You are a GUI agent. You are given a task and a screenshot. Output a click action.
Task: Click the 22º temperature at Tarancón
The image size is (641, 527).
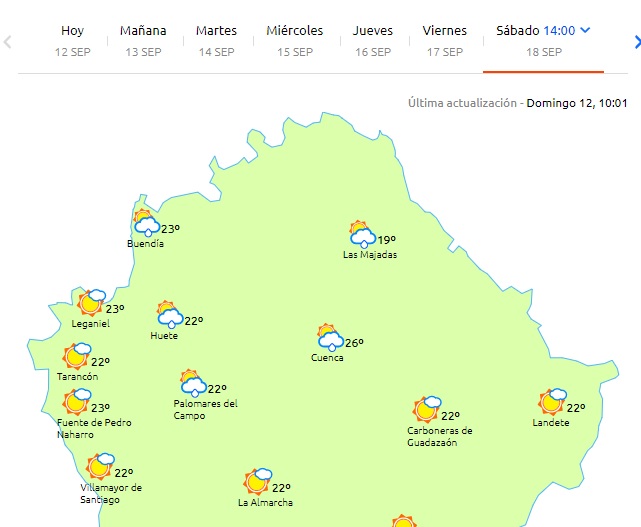[x=100, y=362]
